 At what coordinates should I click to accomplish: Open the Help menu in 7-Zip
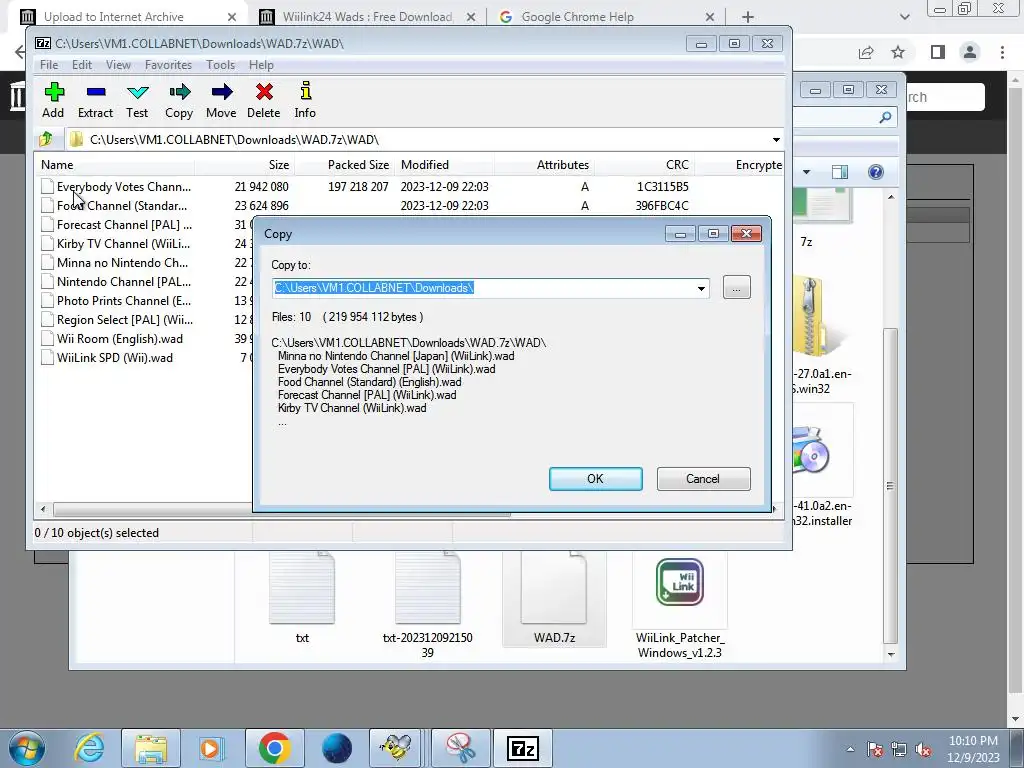[261, 65]
